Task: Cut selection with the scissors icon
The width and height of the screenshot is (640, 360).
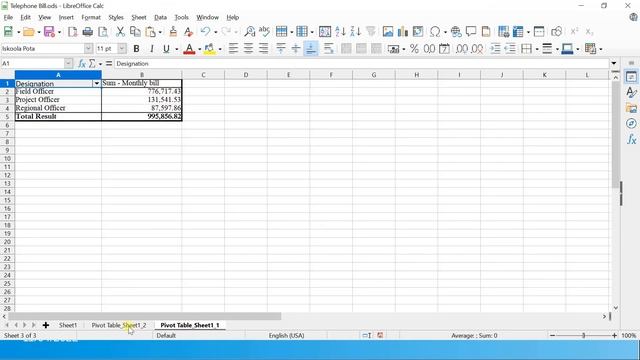Action: 120,31
